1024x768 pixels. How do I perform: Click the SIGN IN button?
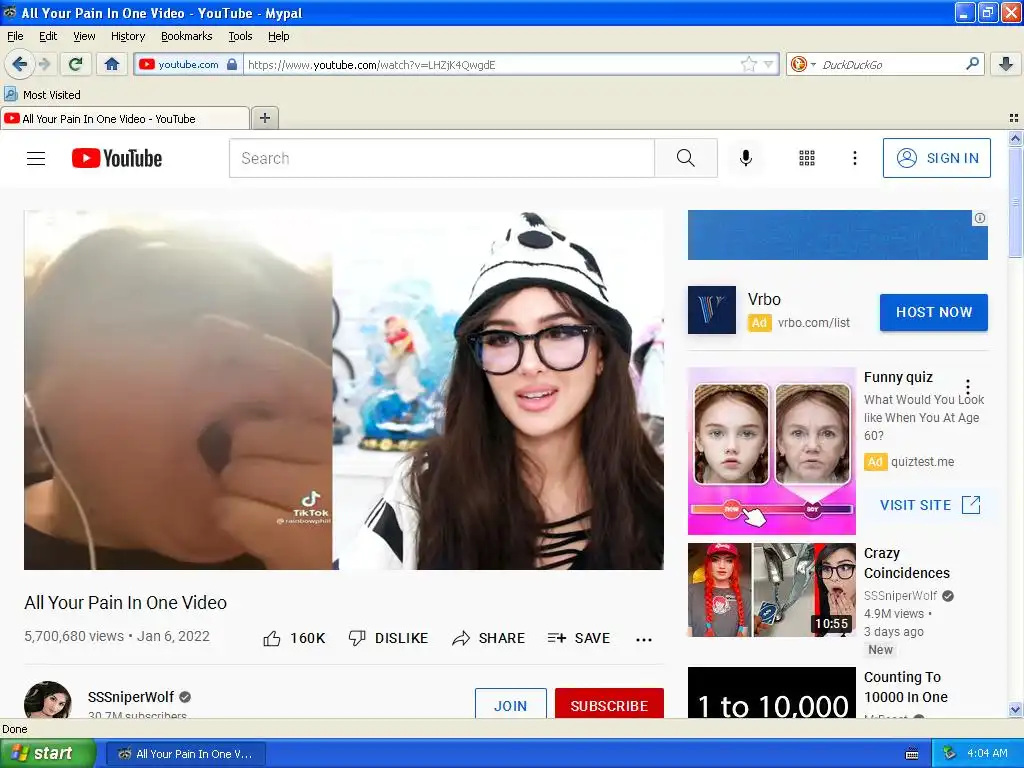936,158
